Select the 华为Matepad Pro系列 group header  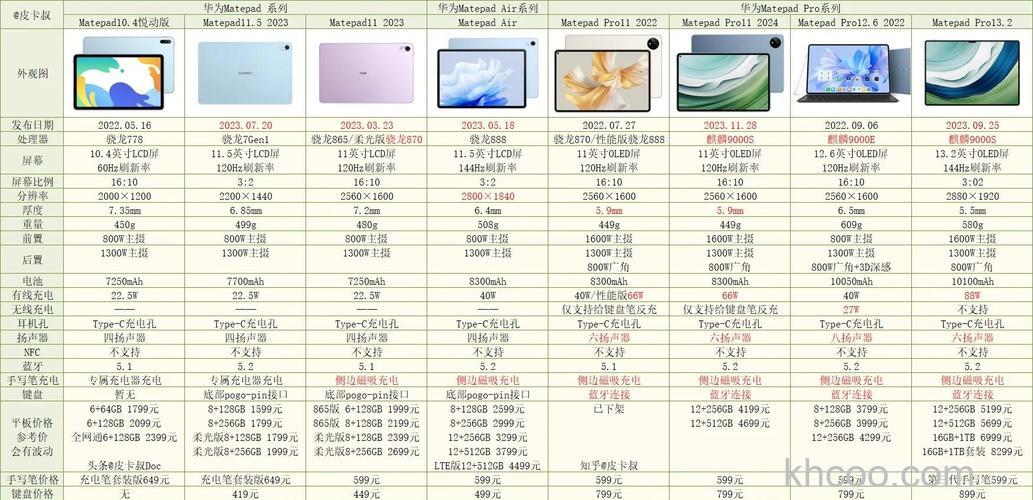pos(790,8)
